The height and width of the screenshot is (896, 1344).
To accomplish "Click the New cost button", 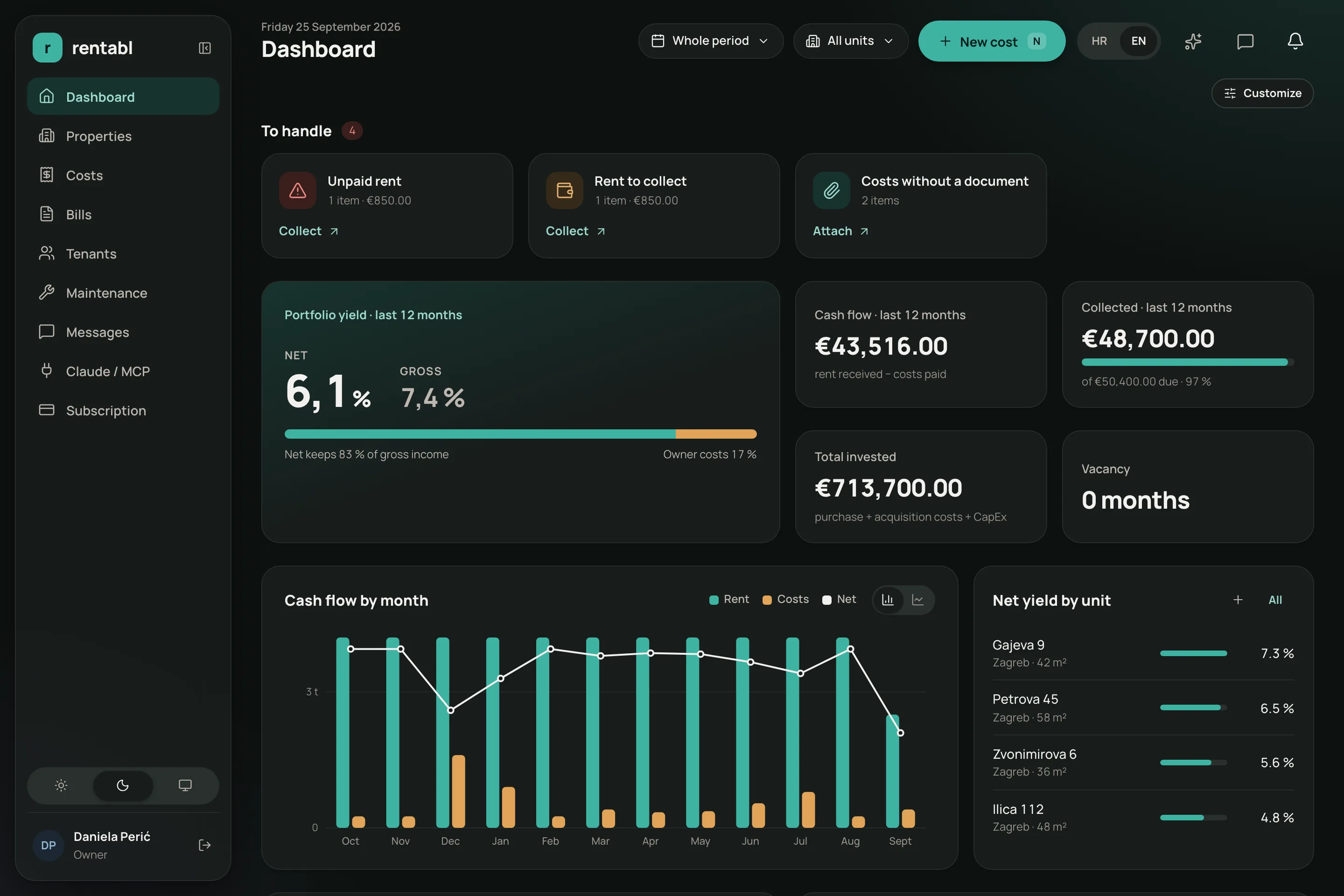I will coord(991,41).
